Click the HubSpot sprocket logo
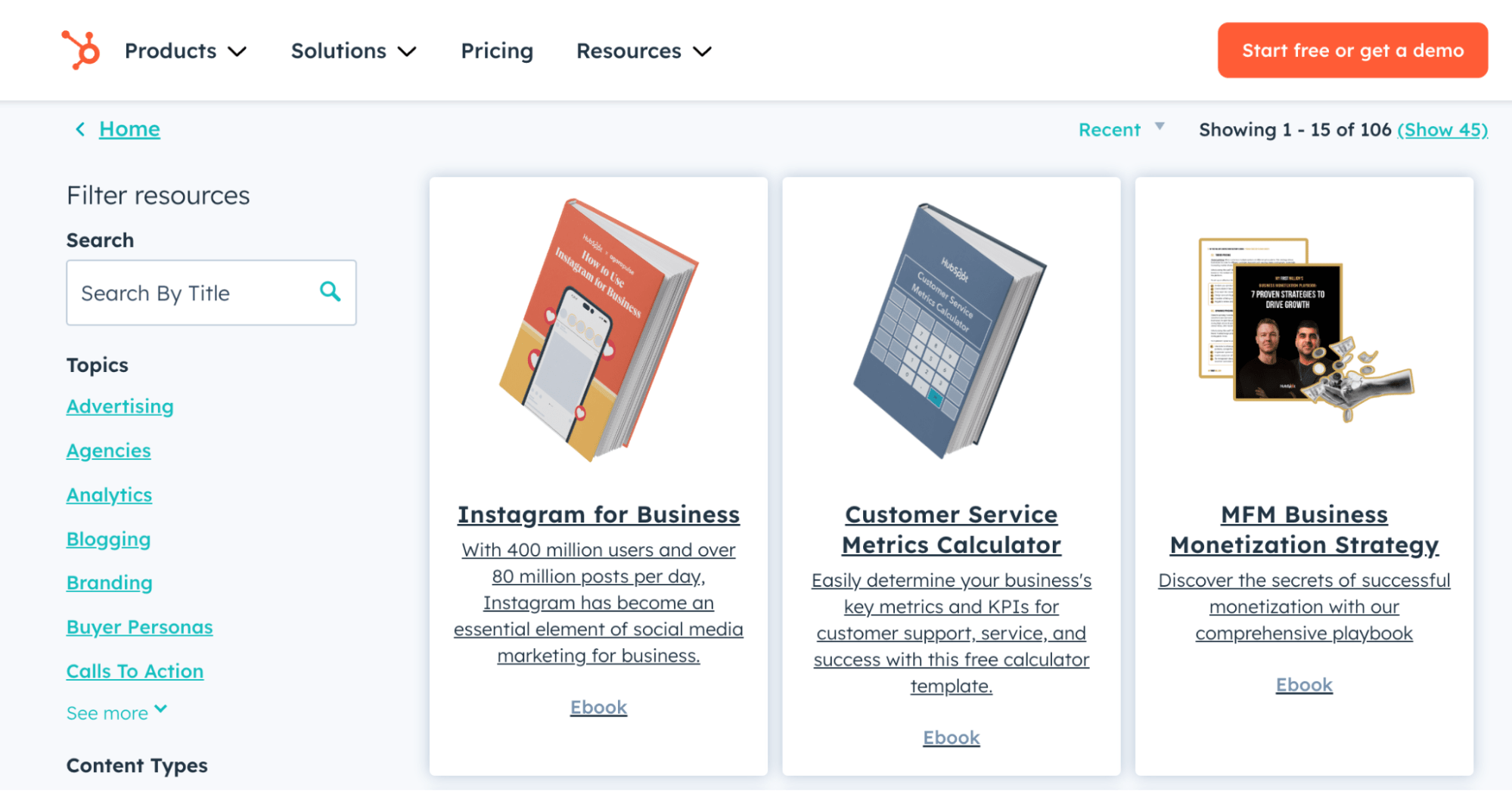The image size is (1512, 791). click(80, 50)
